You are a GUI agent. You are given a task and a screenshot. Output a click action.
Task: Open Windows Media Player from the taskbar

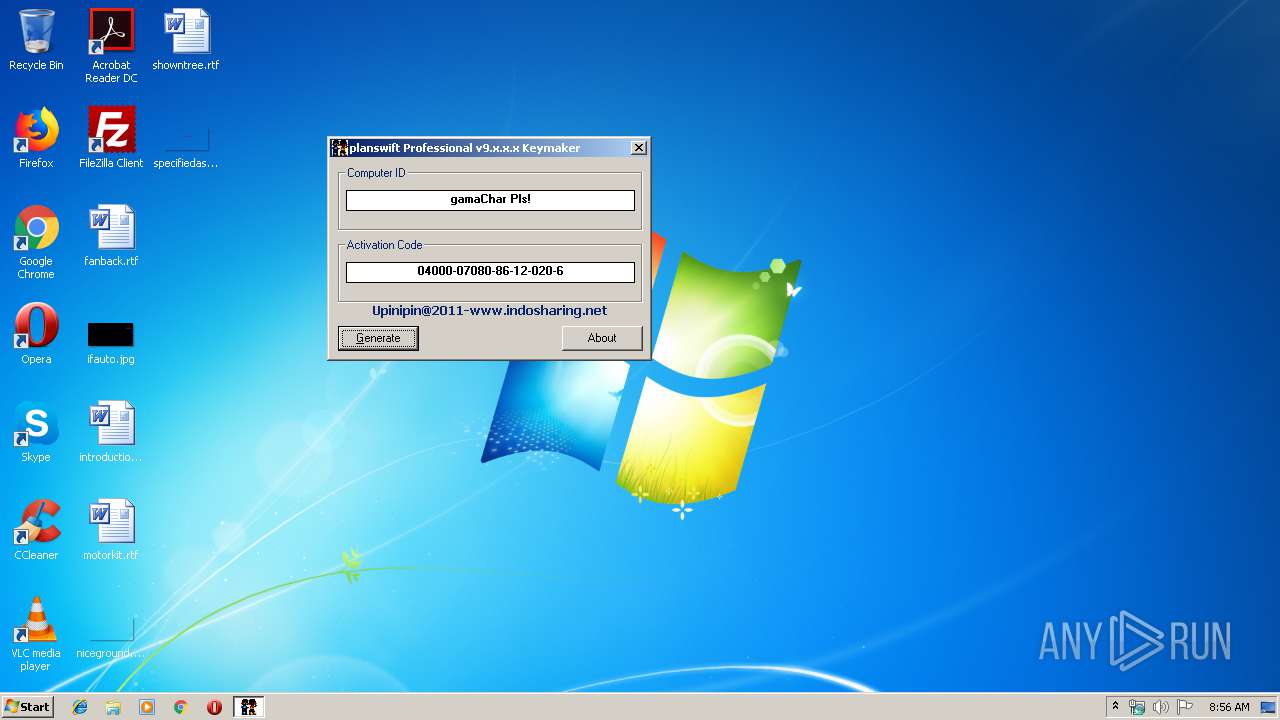tap(147, 707)
